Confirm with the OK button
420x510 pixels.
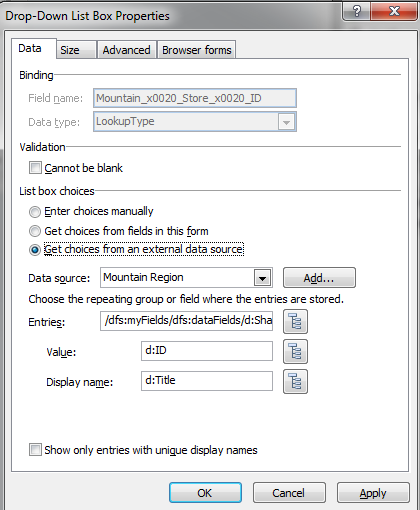pos(205,493)
